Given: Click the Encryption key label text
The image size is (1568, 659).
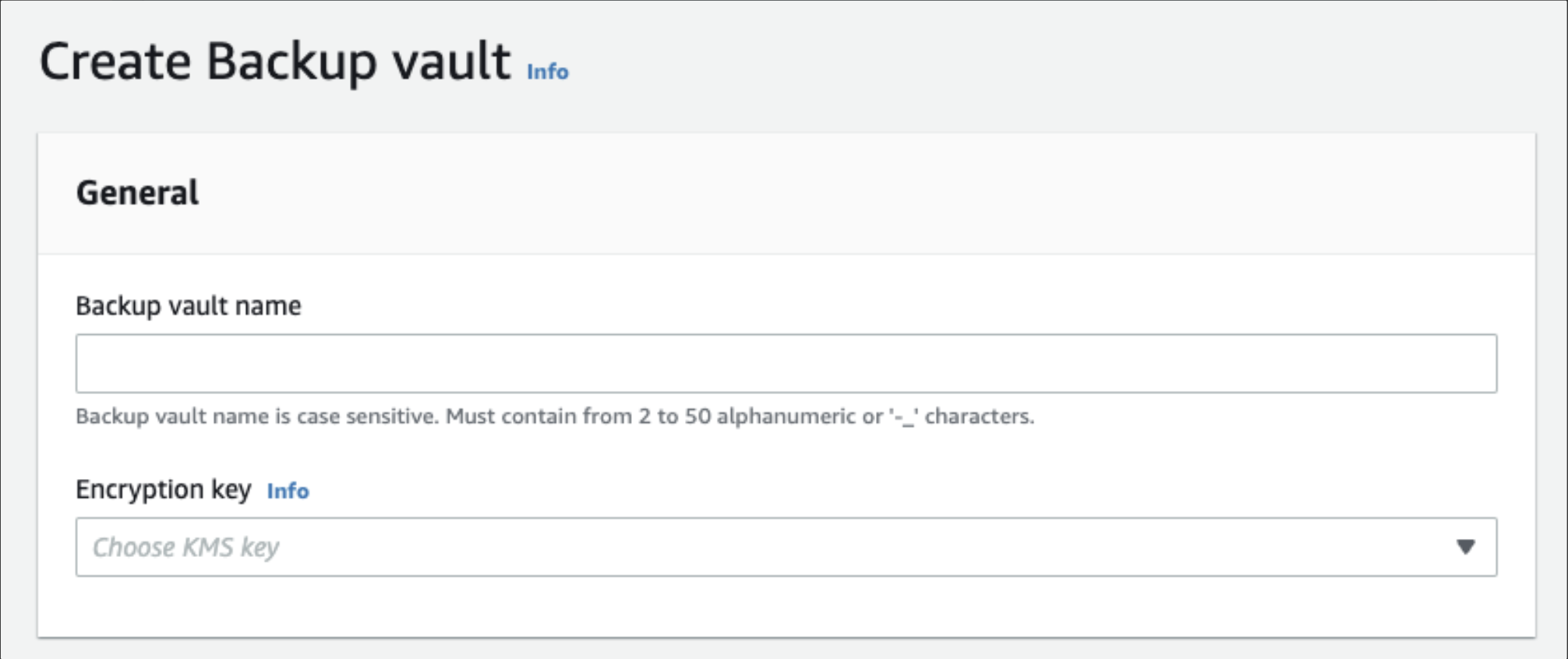Looking at the screenshot, I should pos(164,490).
